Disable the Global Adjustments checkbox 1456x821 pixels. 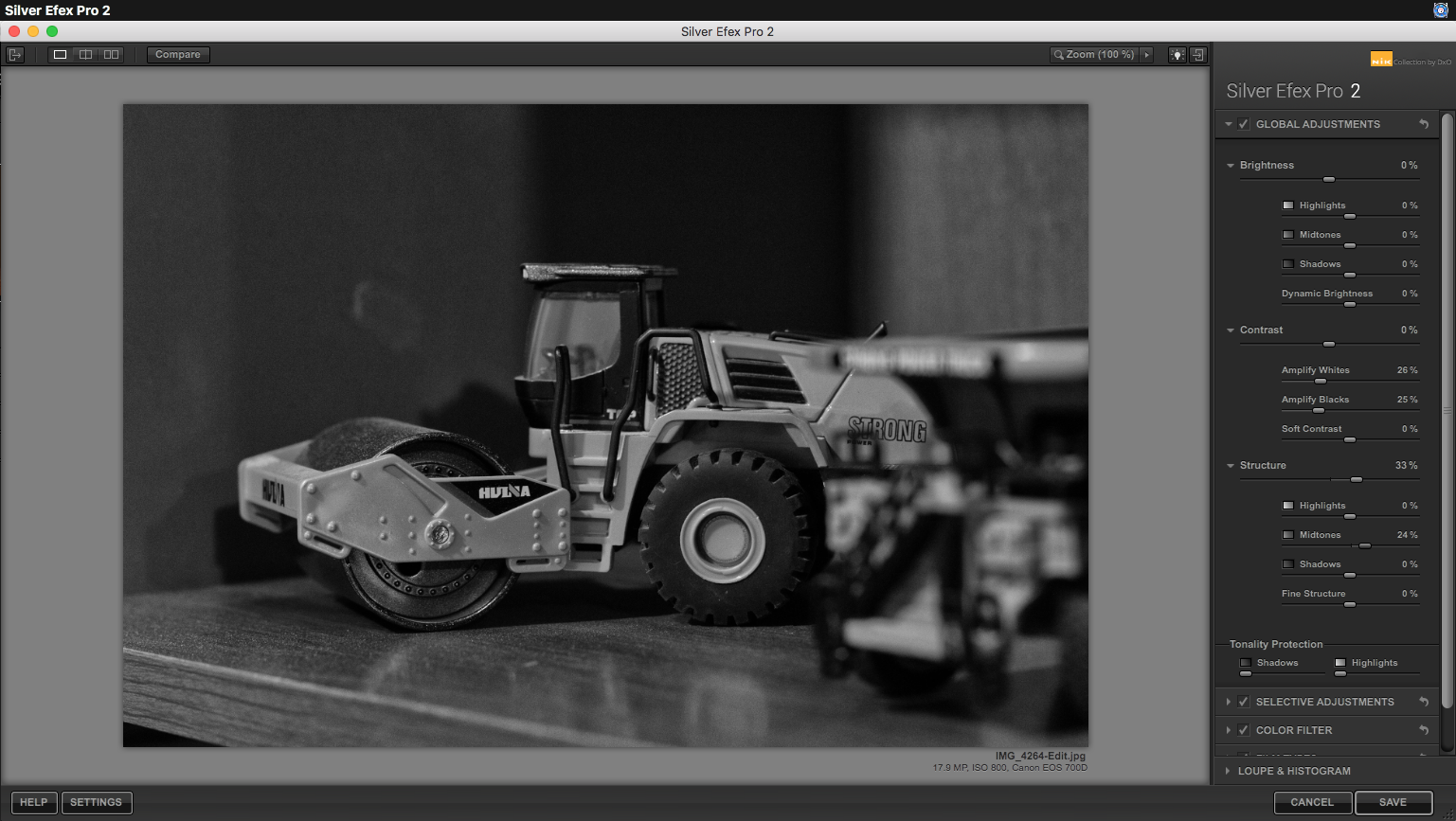tap(1244, 124)
